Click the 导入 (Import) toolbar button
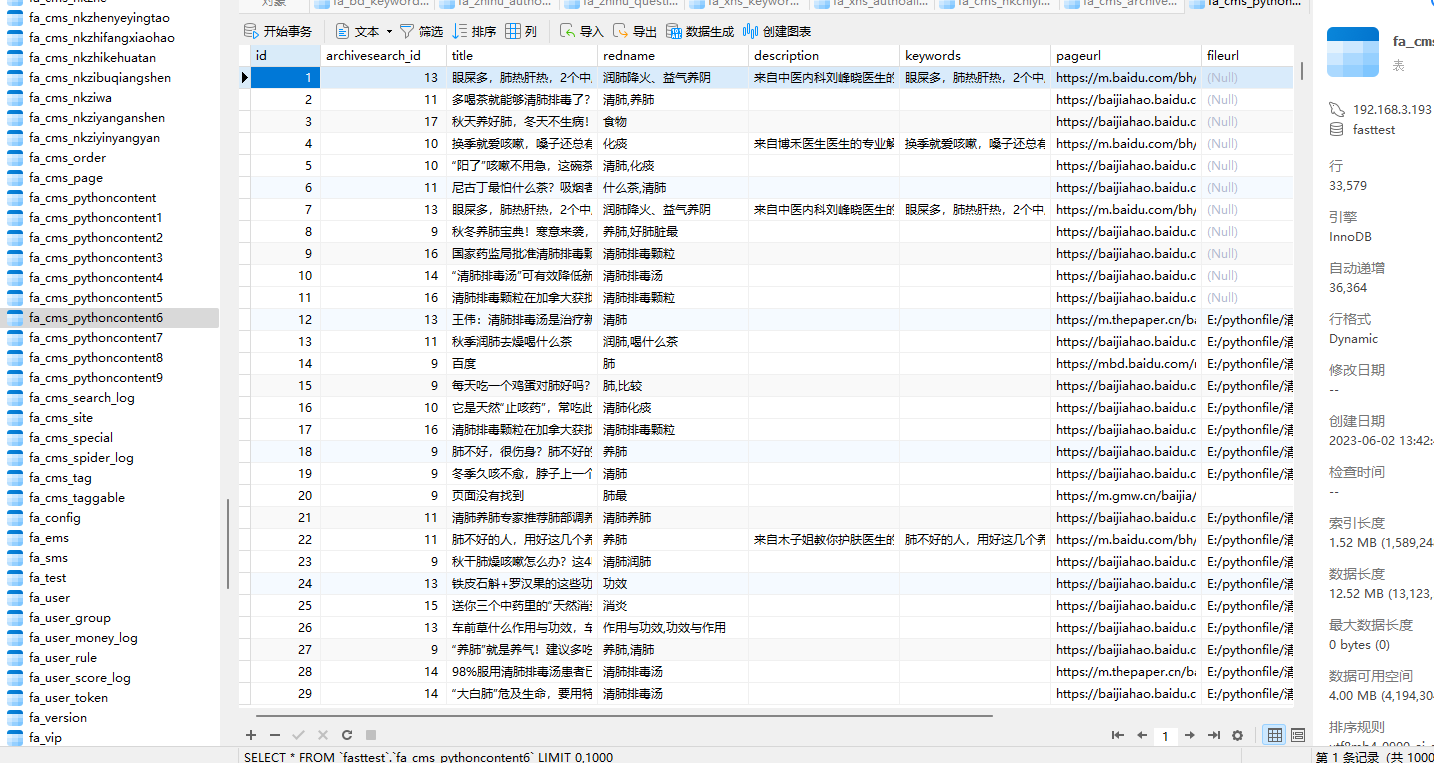This screenshot has height=763, width=1434. (581, 32)
